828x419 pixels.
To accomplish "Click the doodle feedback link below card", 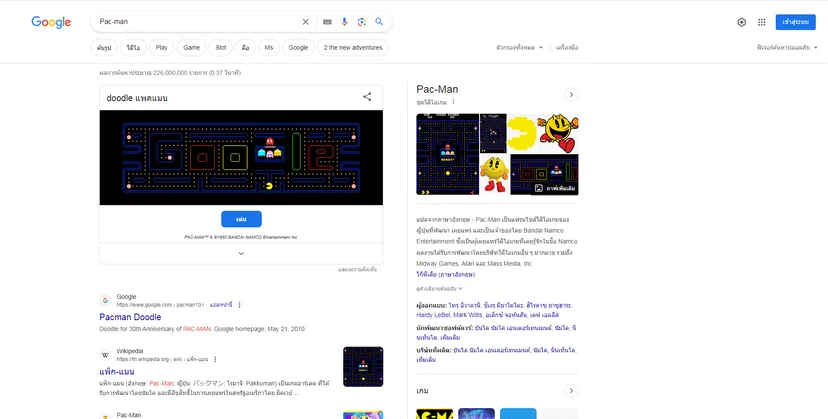I will tap(357, 270).
